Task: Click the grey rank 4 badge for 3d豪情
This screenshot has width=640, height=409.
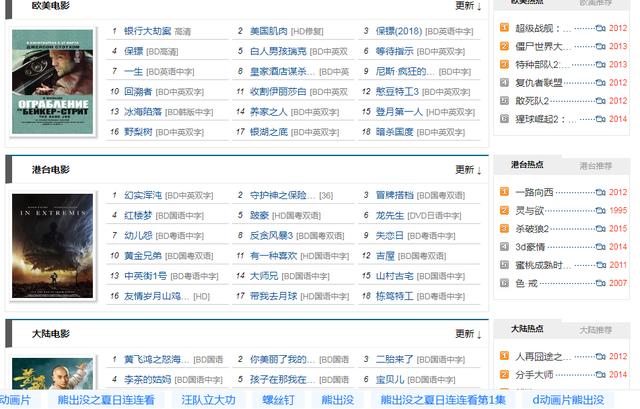Action: 504,247
